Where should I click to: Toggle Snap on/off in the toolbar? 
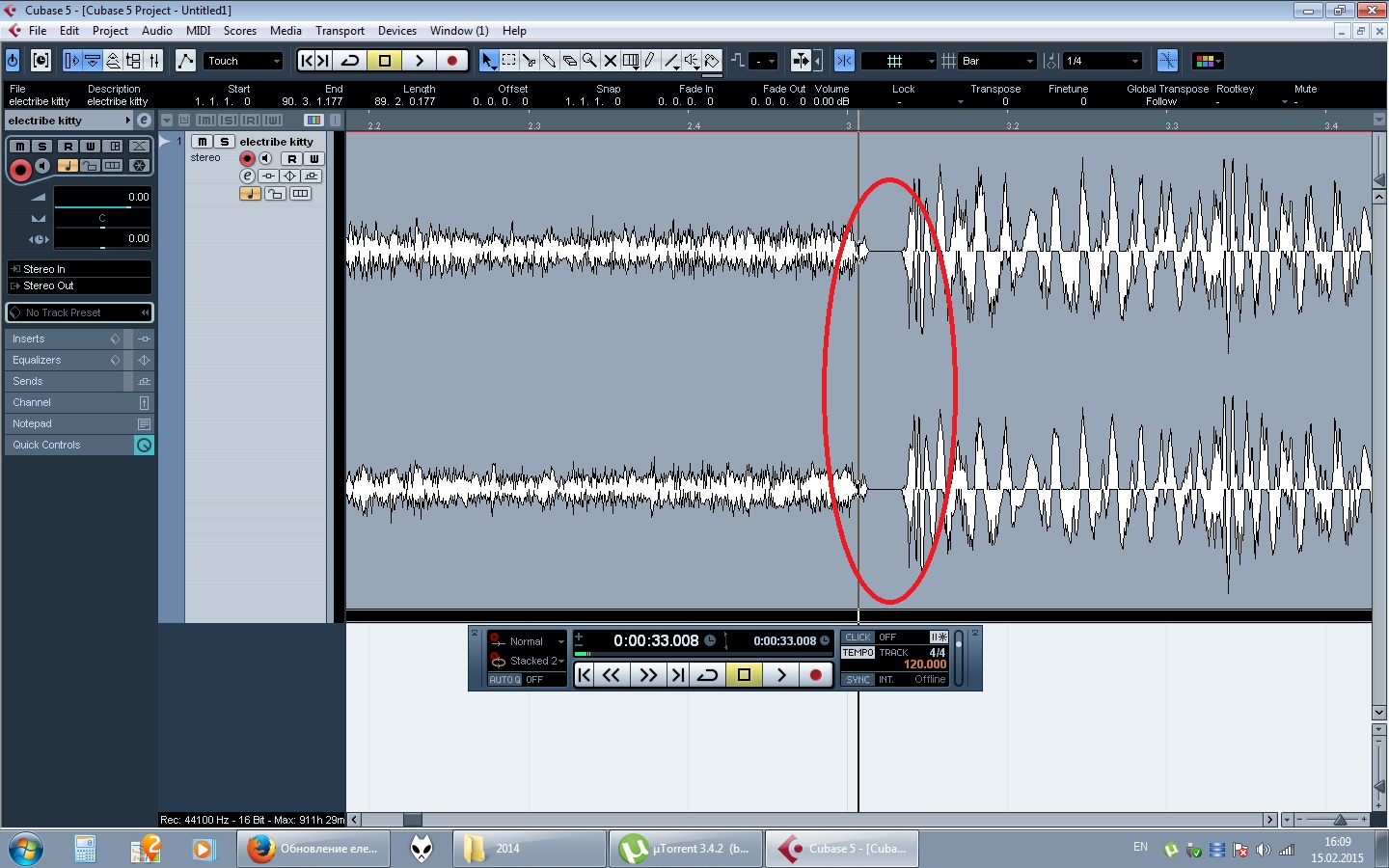point(844,61)
